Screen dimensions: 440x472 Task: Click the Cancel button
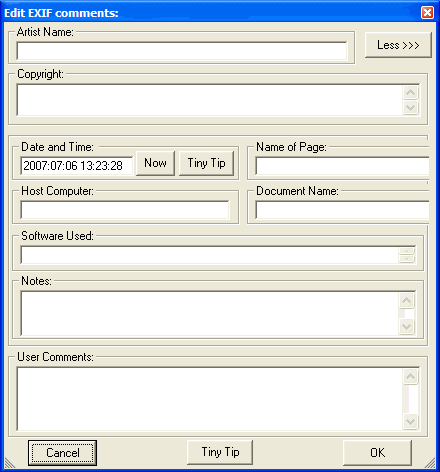(x=62, y=453)
